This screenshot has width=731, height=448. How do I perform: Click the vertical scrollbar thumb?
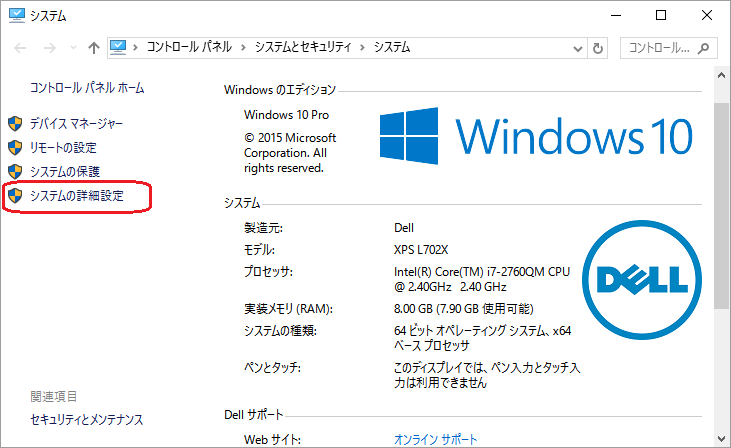pyautogui.click(x=721, y=206)
